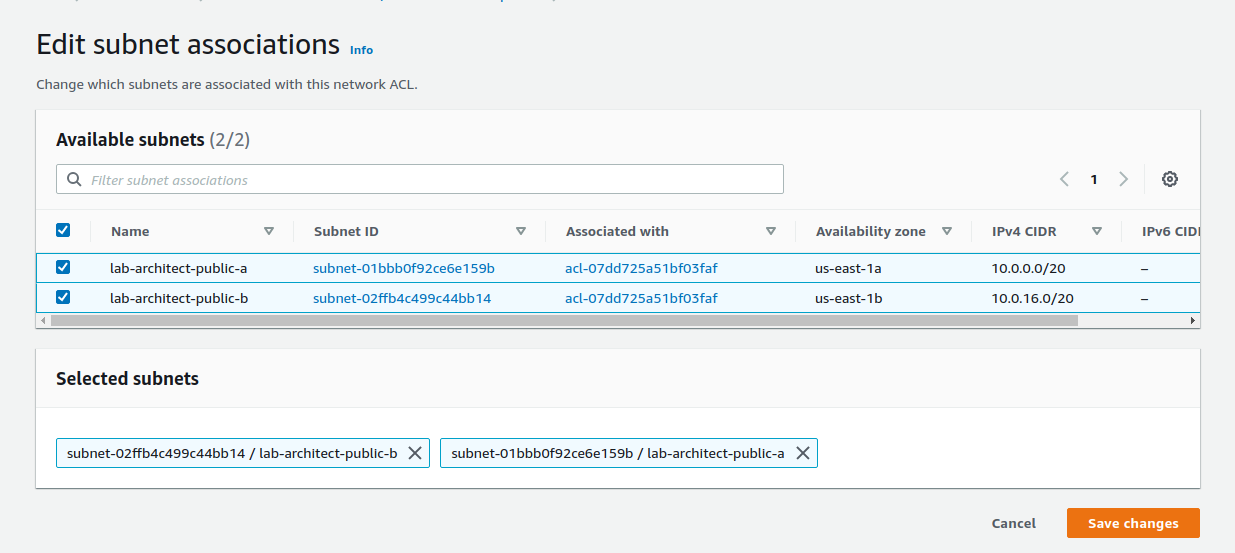1235x553 pixels.
Task: Uncheck the lab-architect-public-a row checkbox
Action: tap(63, 268)
